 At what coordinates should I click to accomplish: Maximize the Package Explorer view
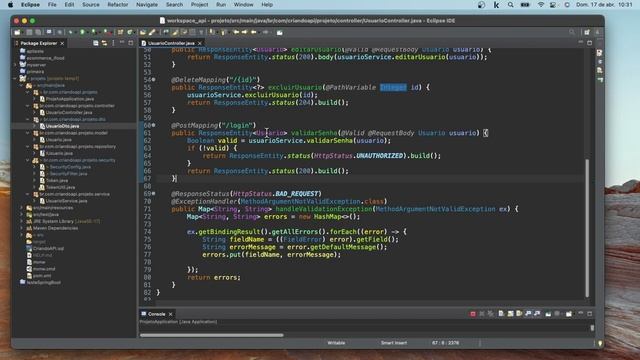131,42
